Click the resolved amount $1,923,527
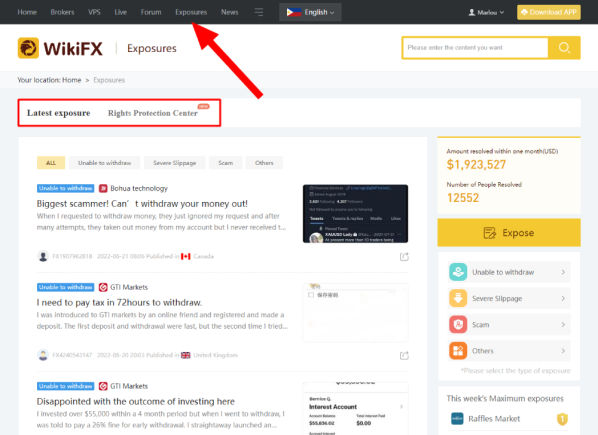 tap(476, 165)
